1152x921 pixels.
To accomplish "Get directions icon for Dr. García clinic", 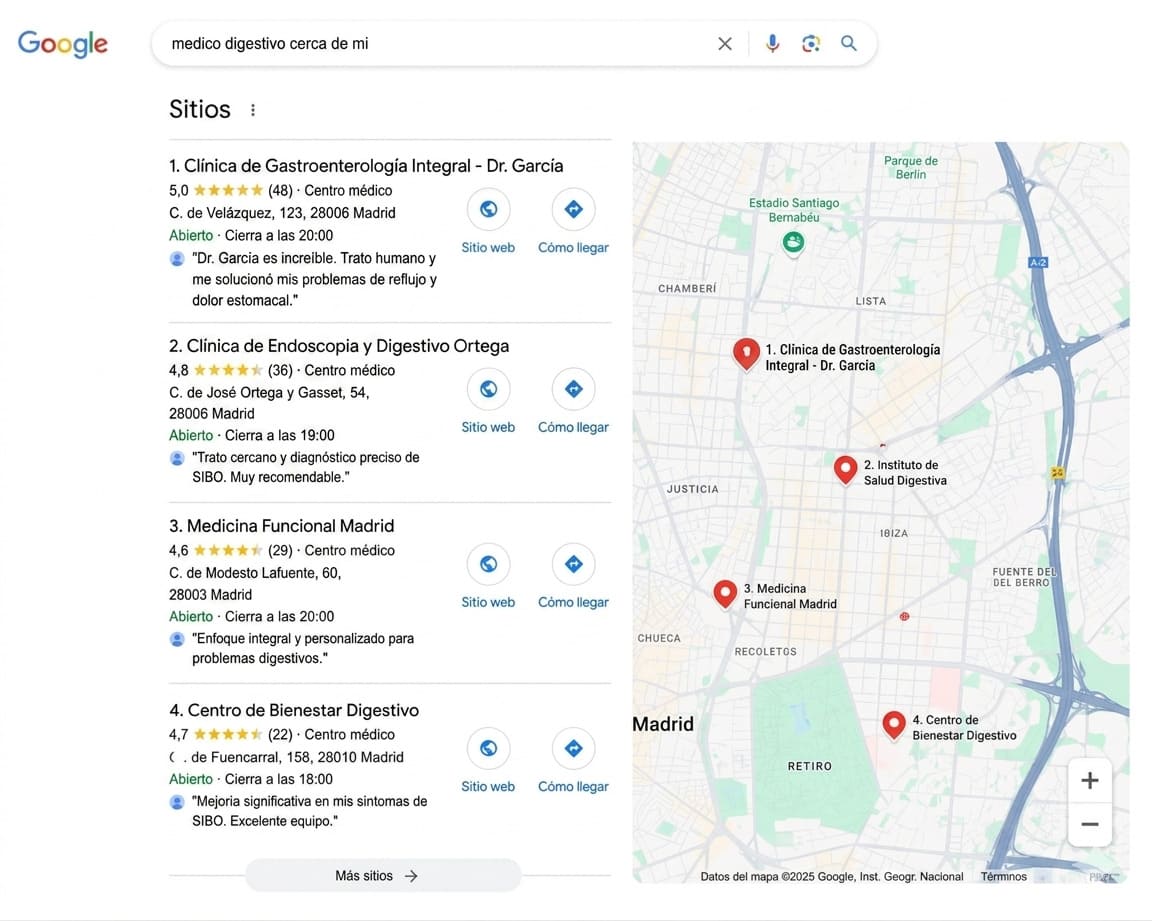I will [573, 209].
